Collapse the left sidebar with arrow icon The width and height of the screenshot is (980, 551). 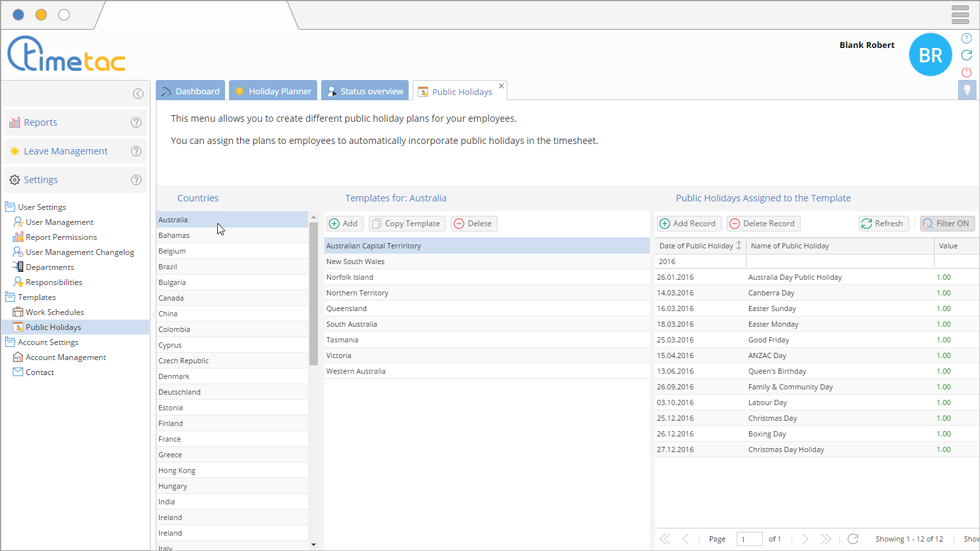tap(138, 94)
